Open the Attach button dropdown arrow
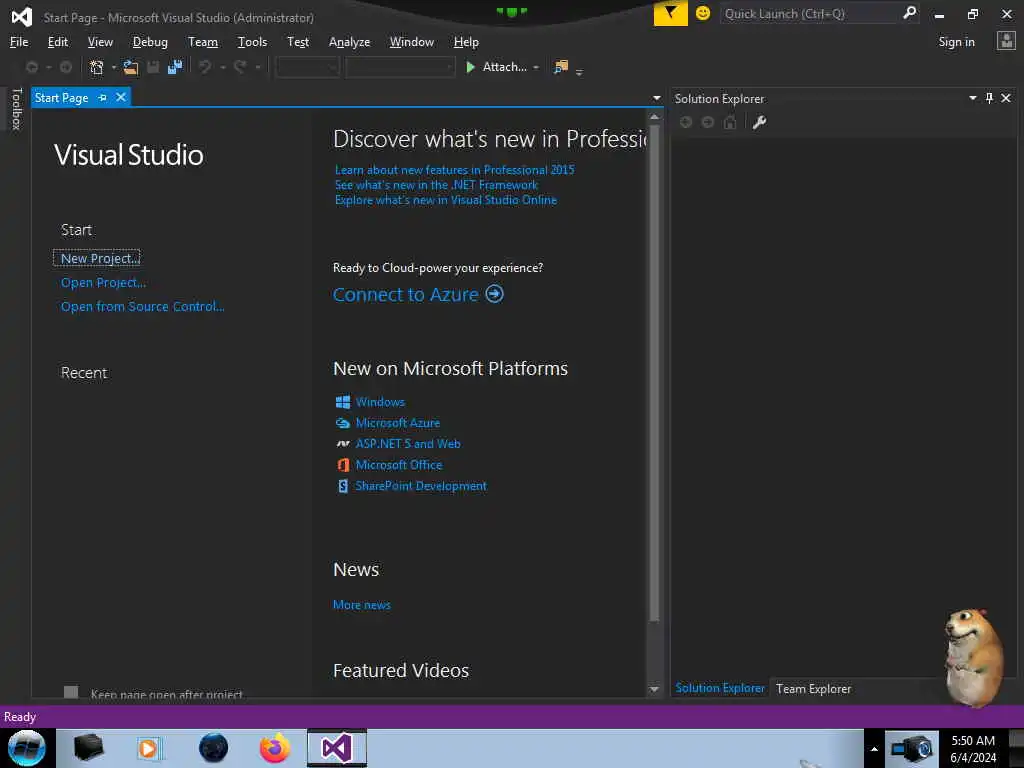The width and height of the screenshot is (1024, 768). [x=536, y=67]
